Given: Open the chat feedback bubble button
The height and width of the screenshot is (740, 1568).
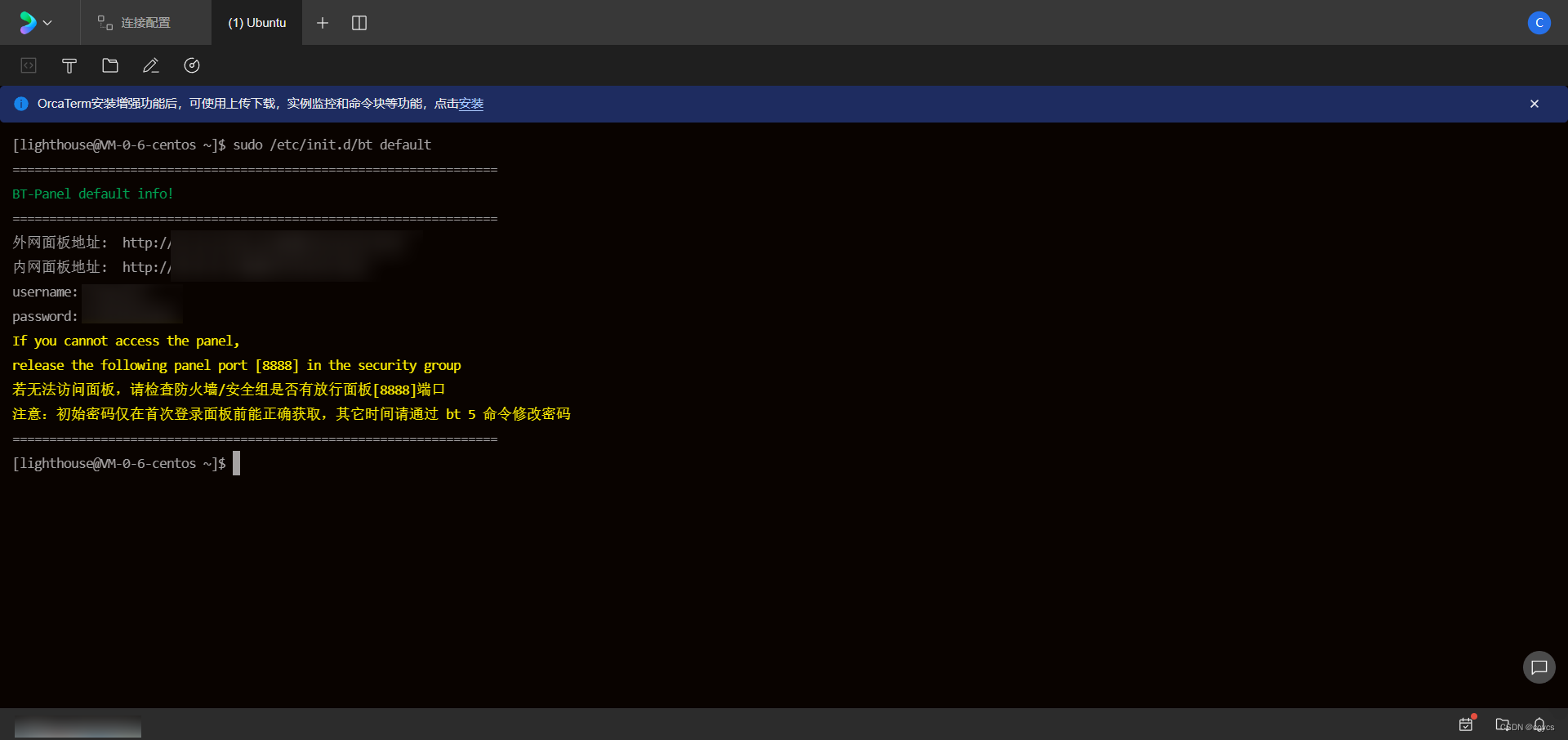Looking at the screenshot, I should click(x=1539, y=667).
